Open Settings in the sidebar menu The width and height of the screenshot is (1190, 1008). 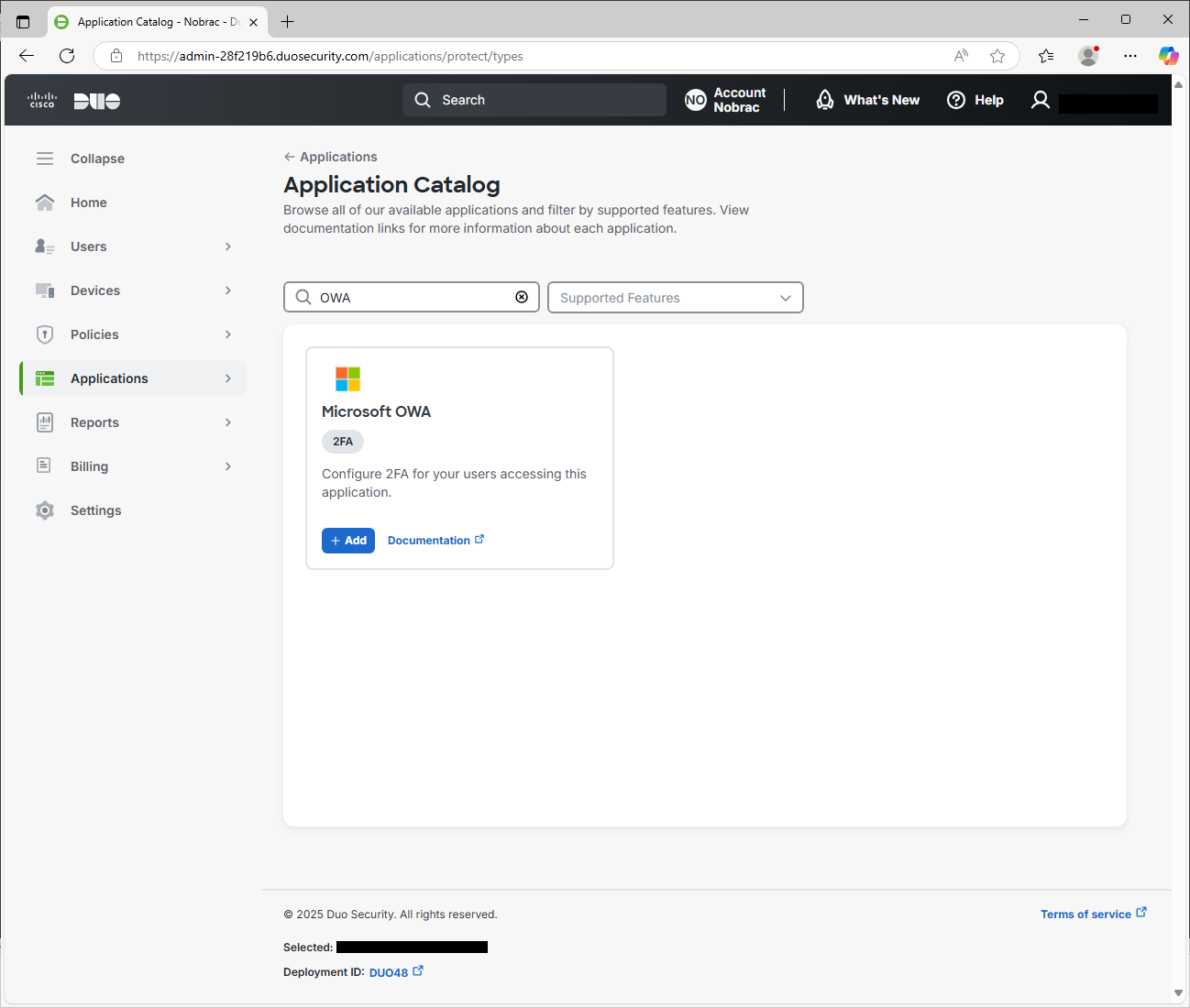coord(96,510)
